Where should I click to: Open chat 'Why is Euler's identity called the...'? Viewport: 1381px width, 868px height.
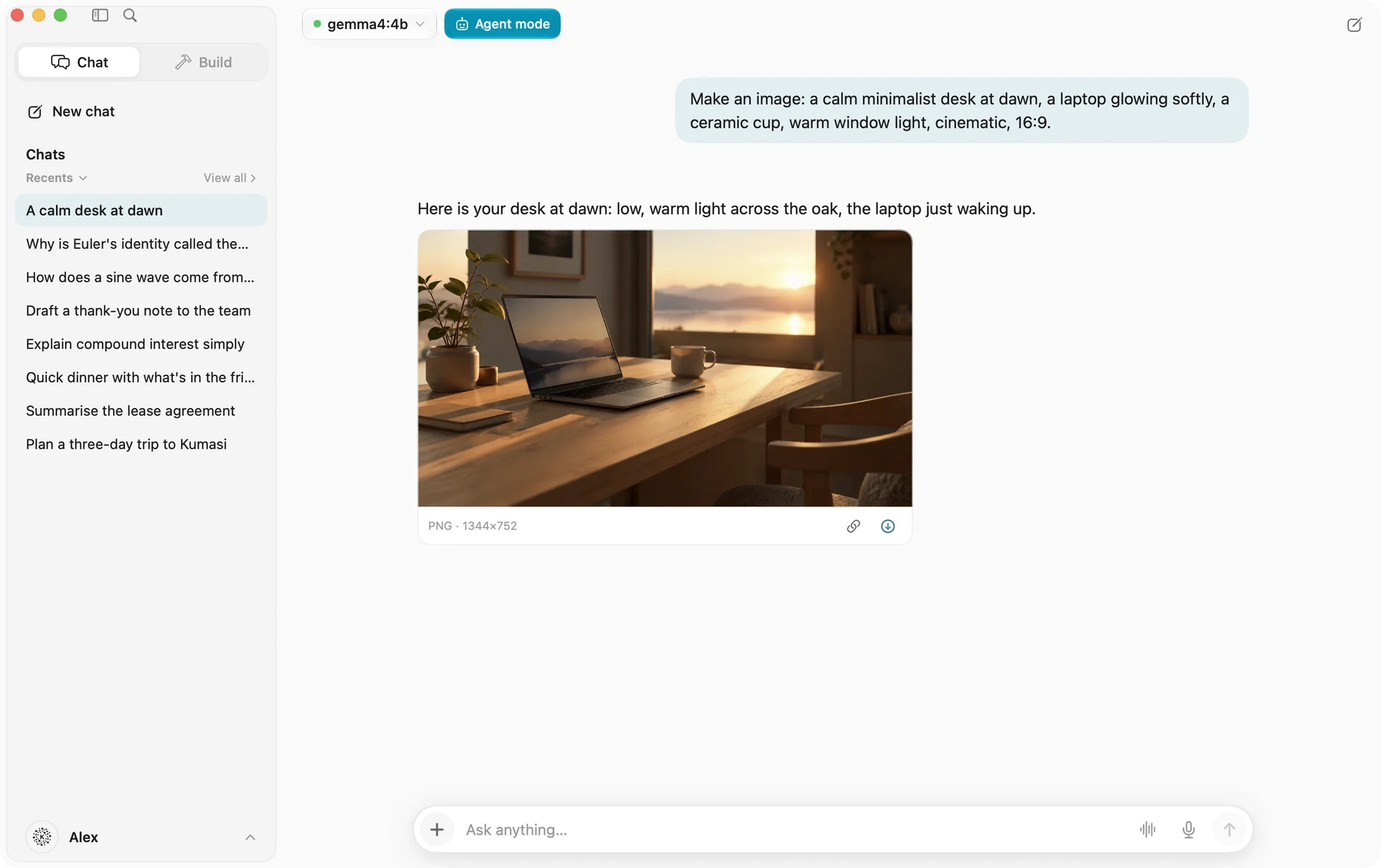tap(141, 244)
